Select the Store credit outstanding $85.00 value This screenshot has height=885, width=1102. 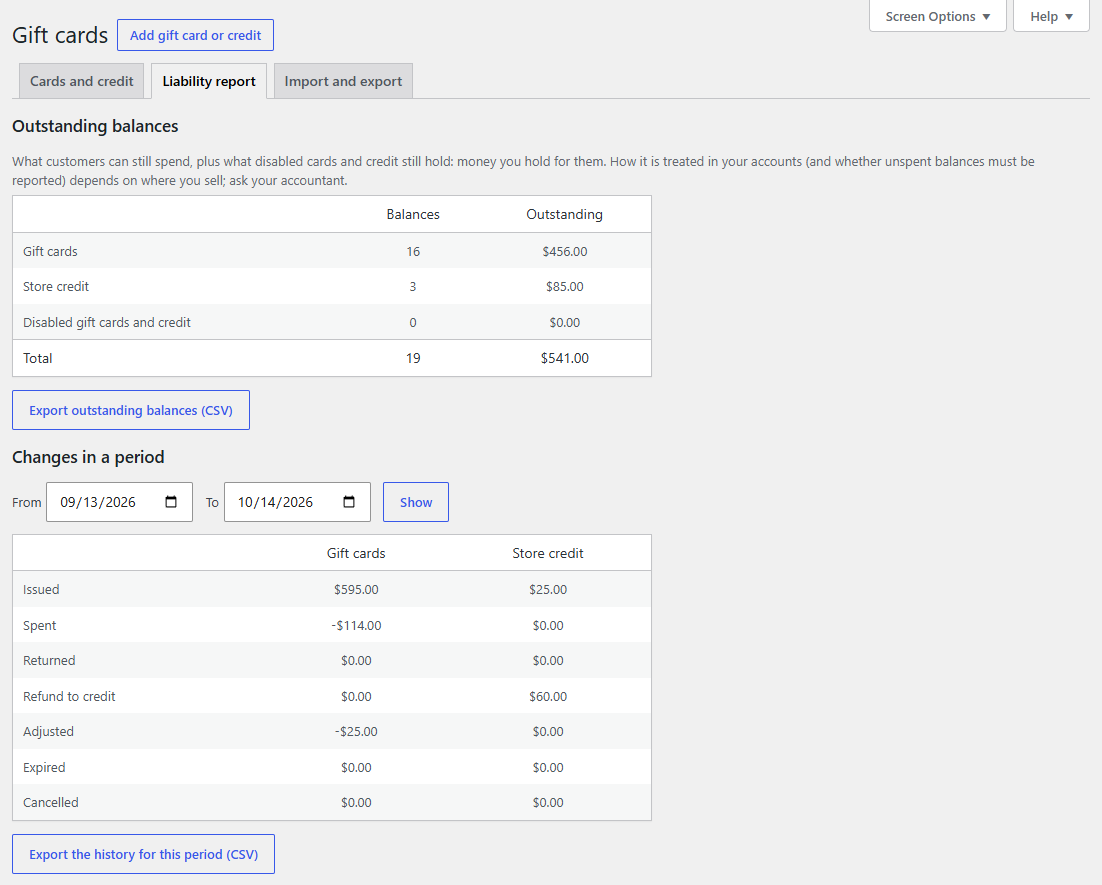point(564,286)
